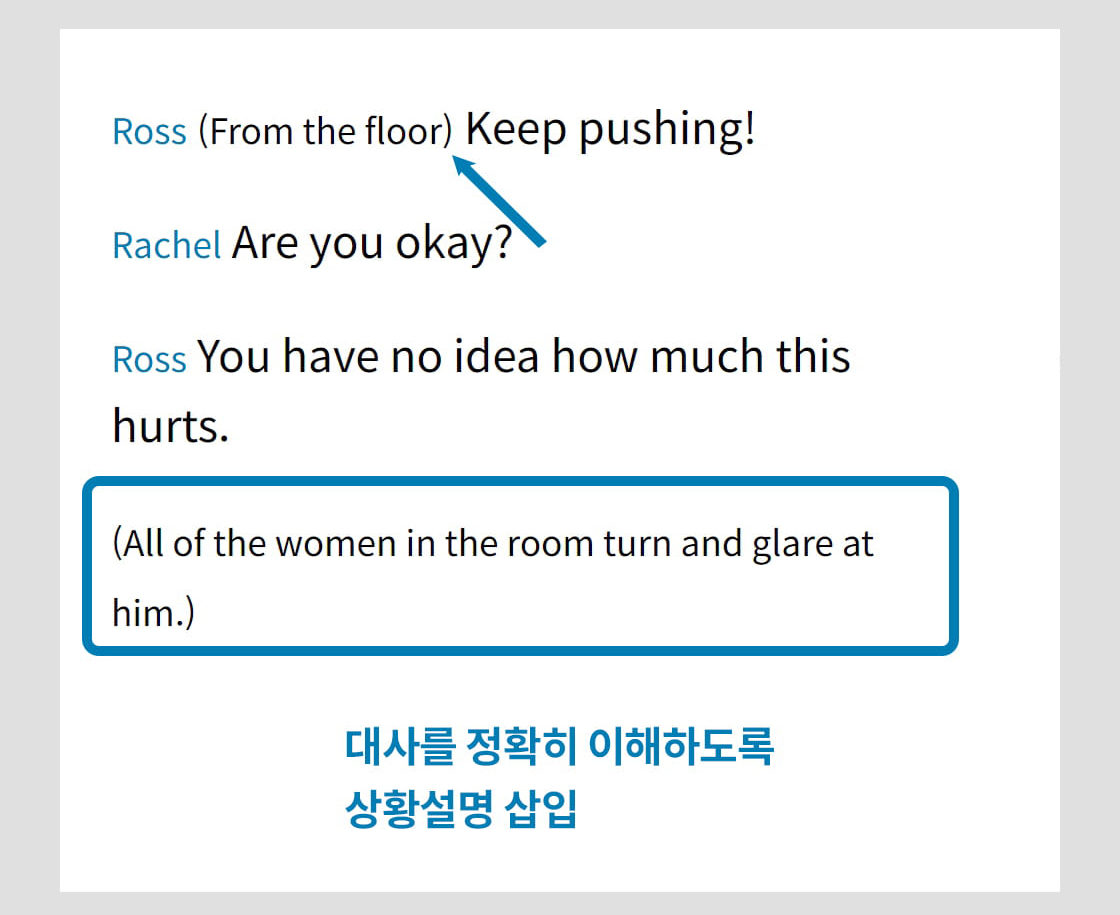Click the Korean caption "대사를 정확히 이해하도록"

click(559, 747)
